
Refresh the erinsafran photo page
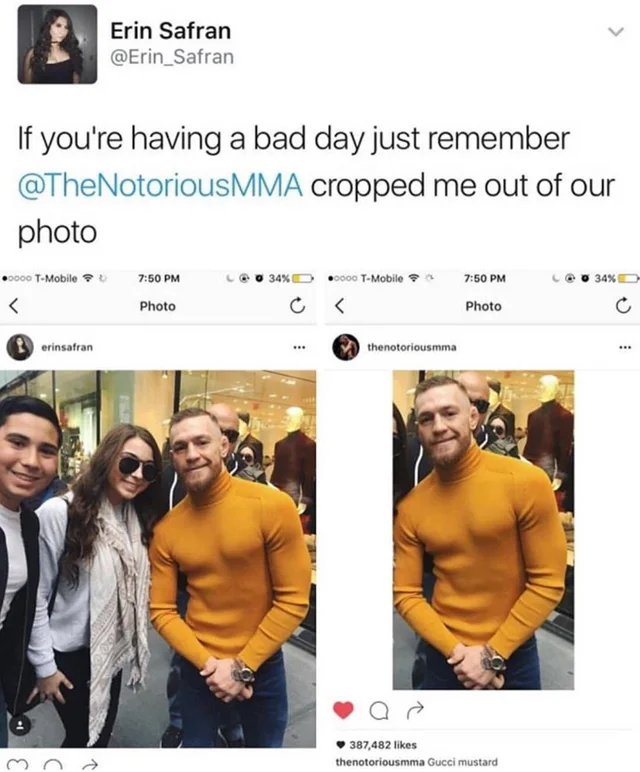click(297, 306)
